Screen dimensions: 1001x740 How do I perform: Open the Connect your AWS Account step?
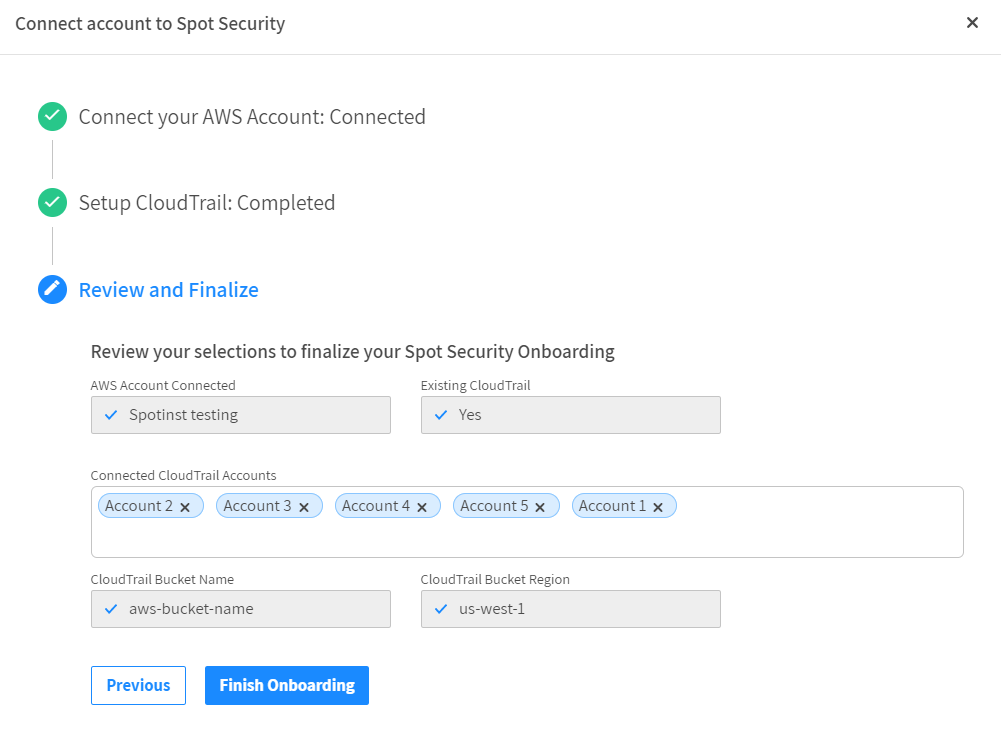pyautogui.click(x=252, y=117)
